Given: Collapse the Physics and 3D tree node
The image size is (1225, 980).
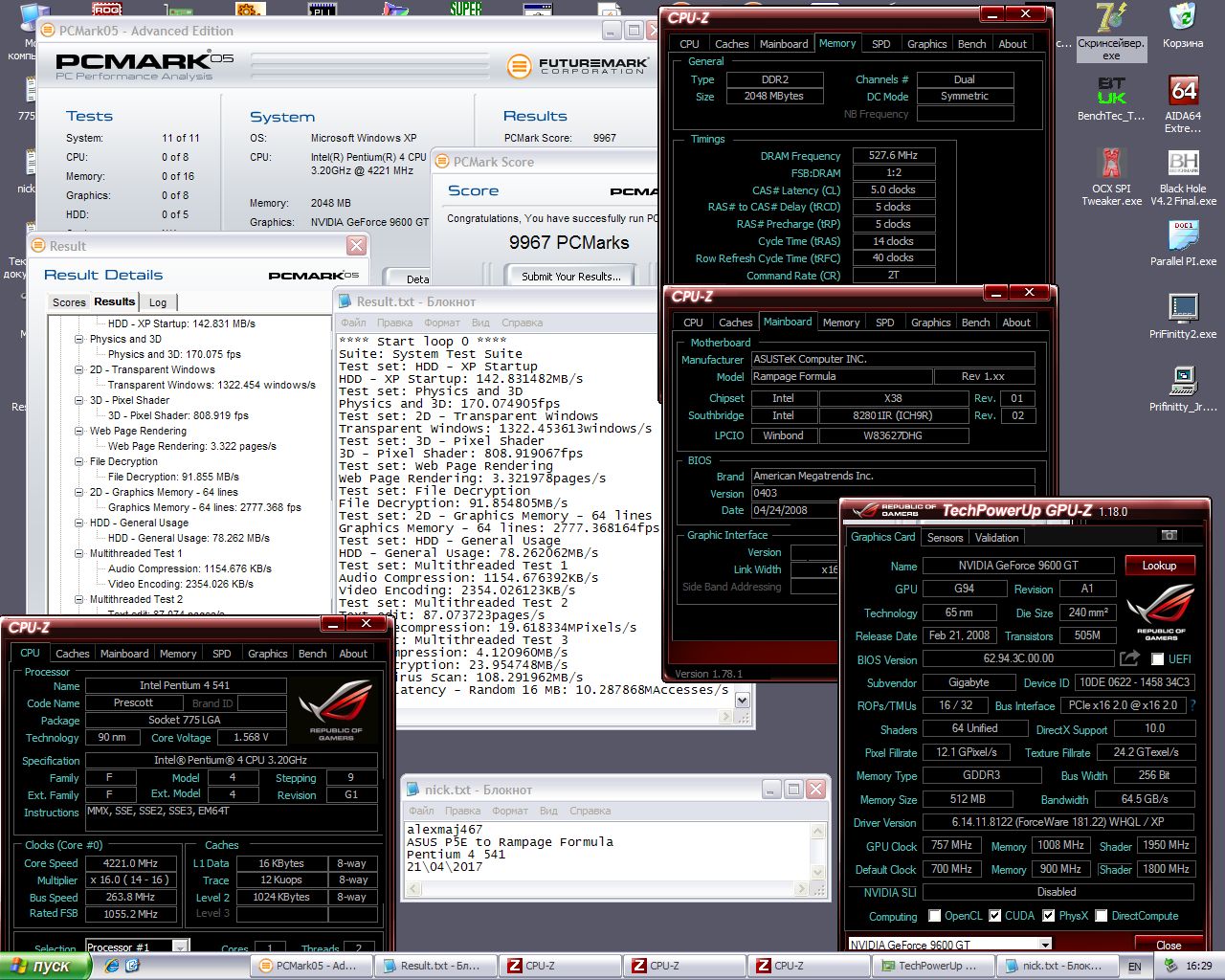Looking at the screenshot, I should [x=79, y=339].
